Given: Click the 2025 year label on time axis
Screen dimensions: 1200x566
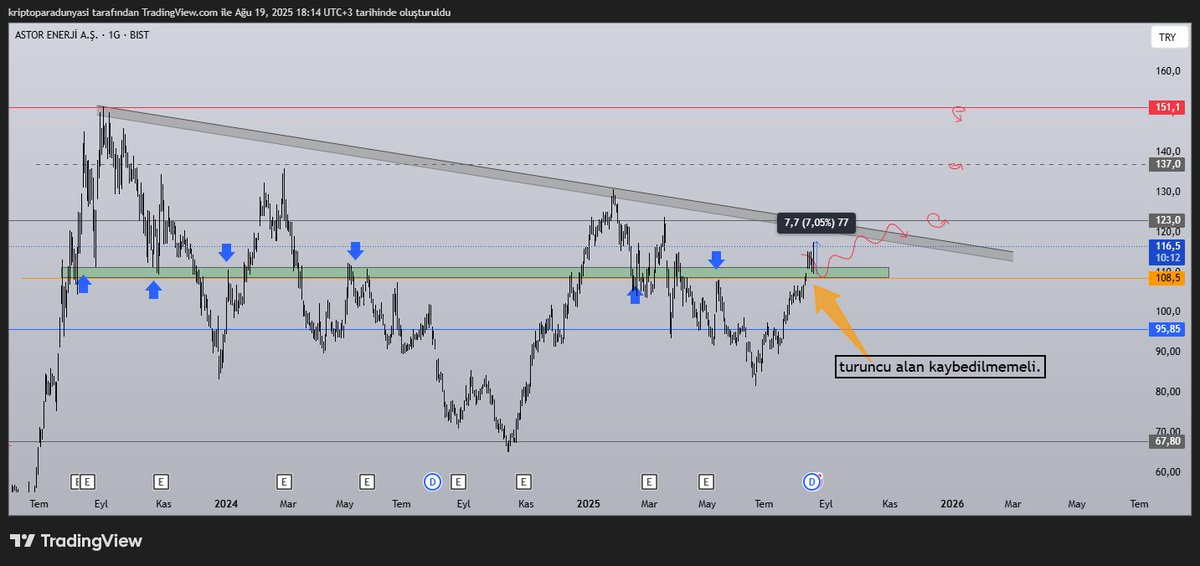Looking at the screenshot, I should click(x=588, y=504).
